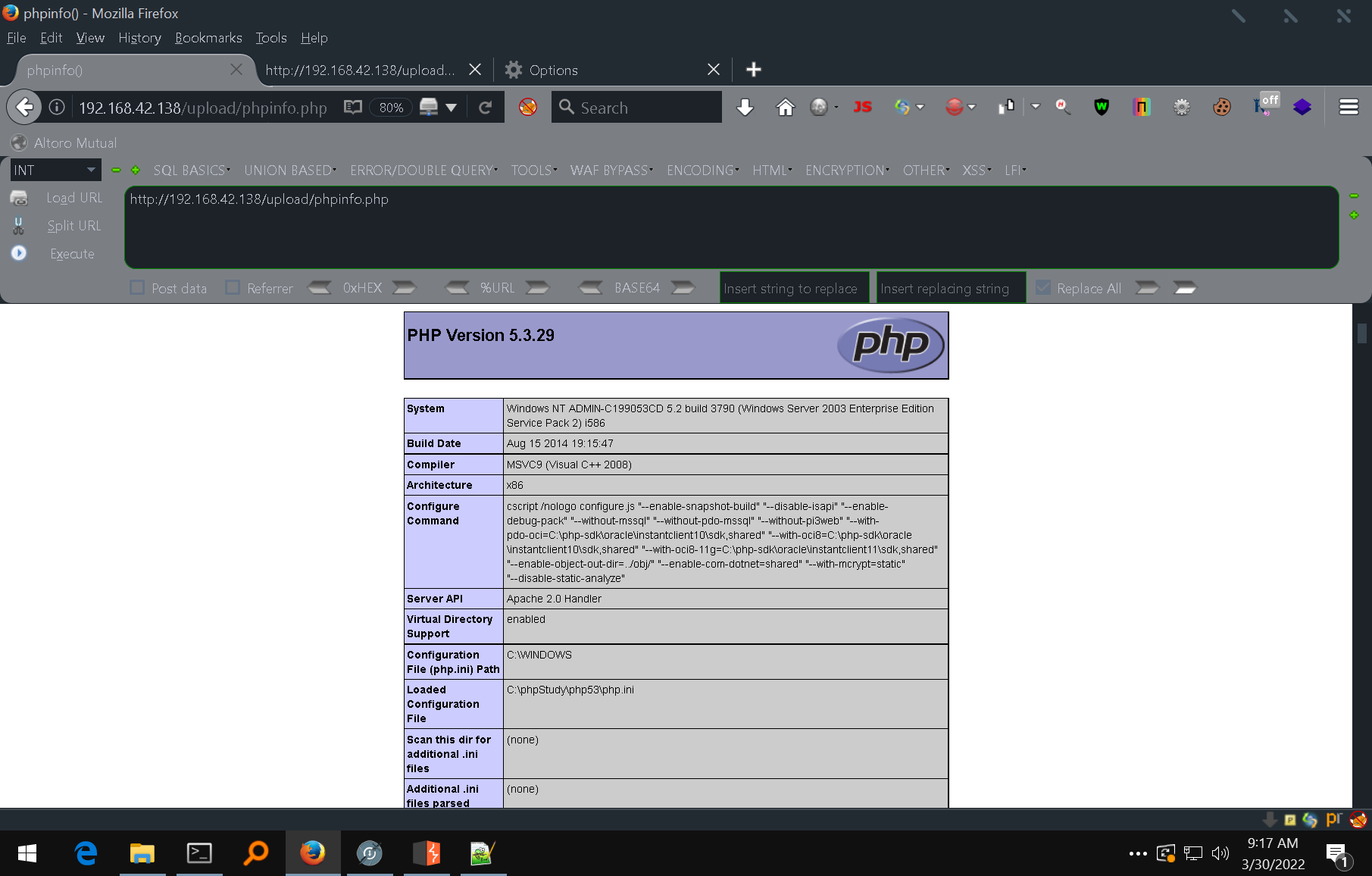Click the HackBar Split URL scissors icon

tap(19, 226)
